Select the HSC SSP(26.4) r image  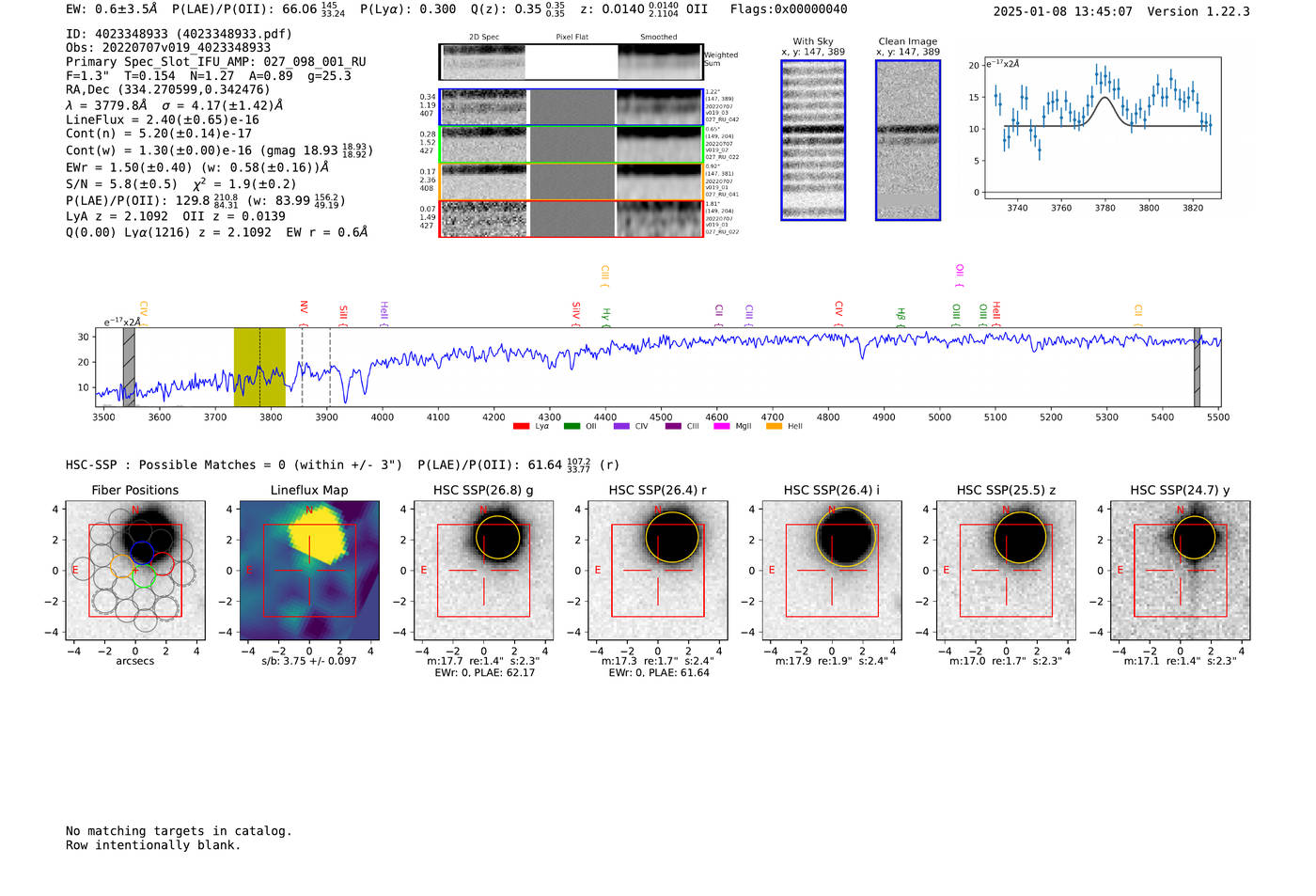pyautogui.click(x=658, y=570)
